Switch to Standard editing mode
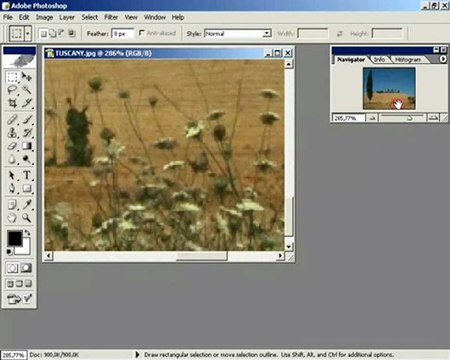 coord(12,268)
